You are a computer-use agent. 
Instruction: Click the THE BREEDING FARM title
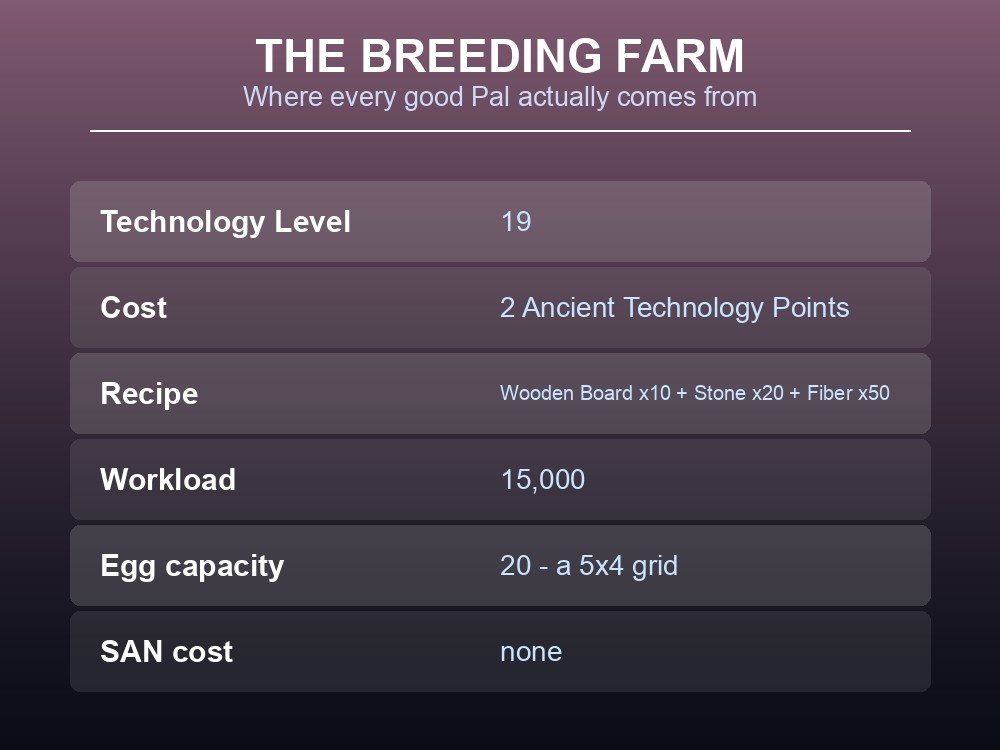point(500,56)
